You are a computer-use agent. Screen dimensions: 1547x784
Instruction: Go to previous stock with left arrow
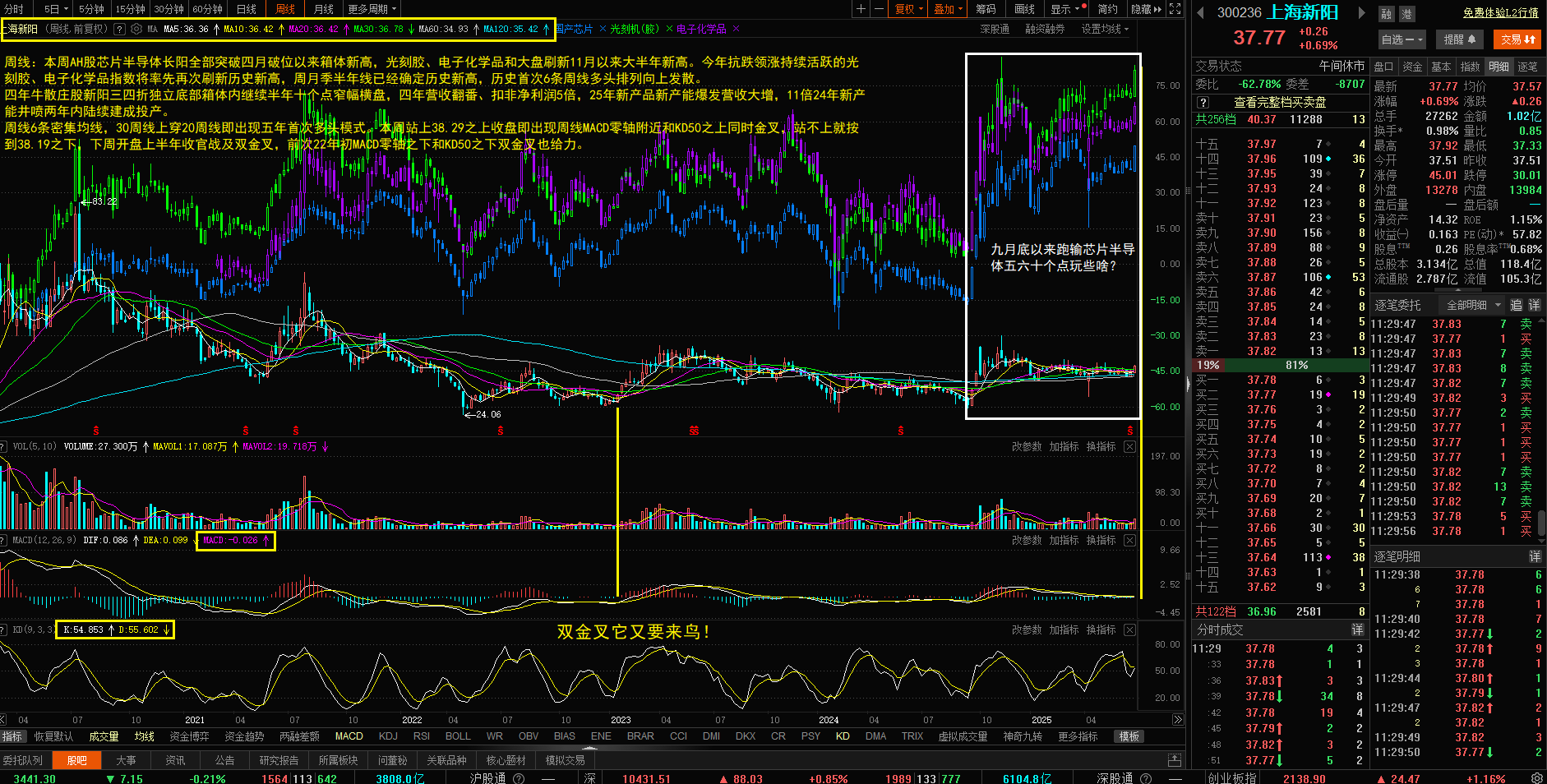point(1200,12)
